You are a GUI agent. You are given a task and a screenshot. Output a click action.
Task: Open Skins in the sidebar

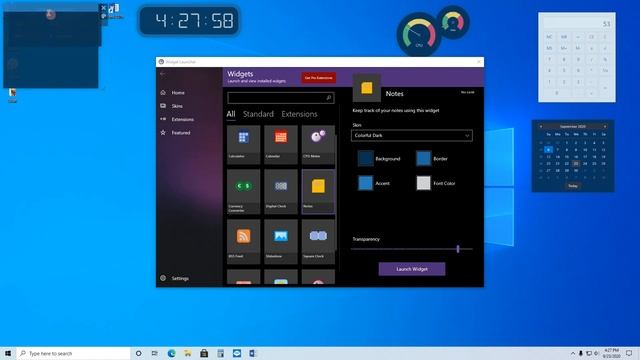177,106
